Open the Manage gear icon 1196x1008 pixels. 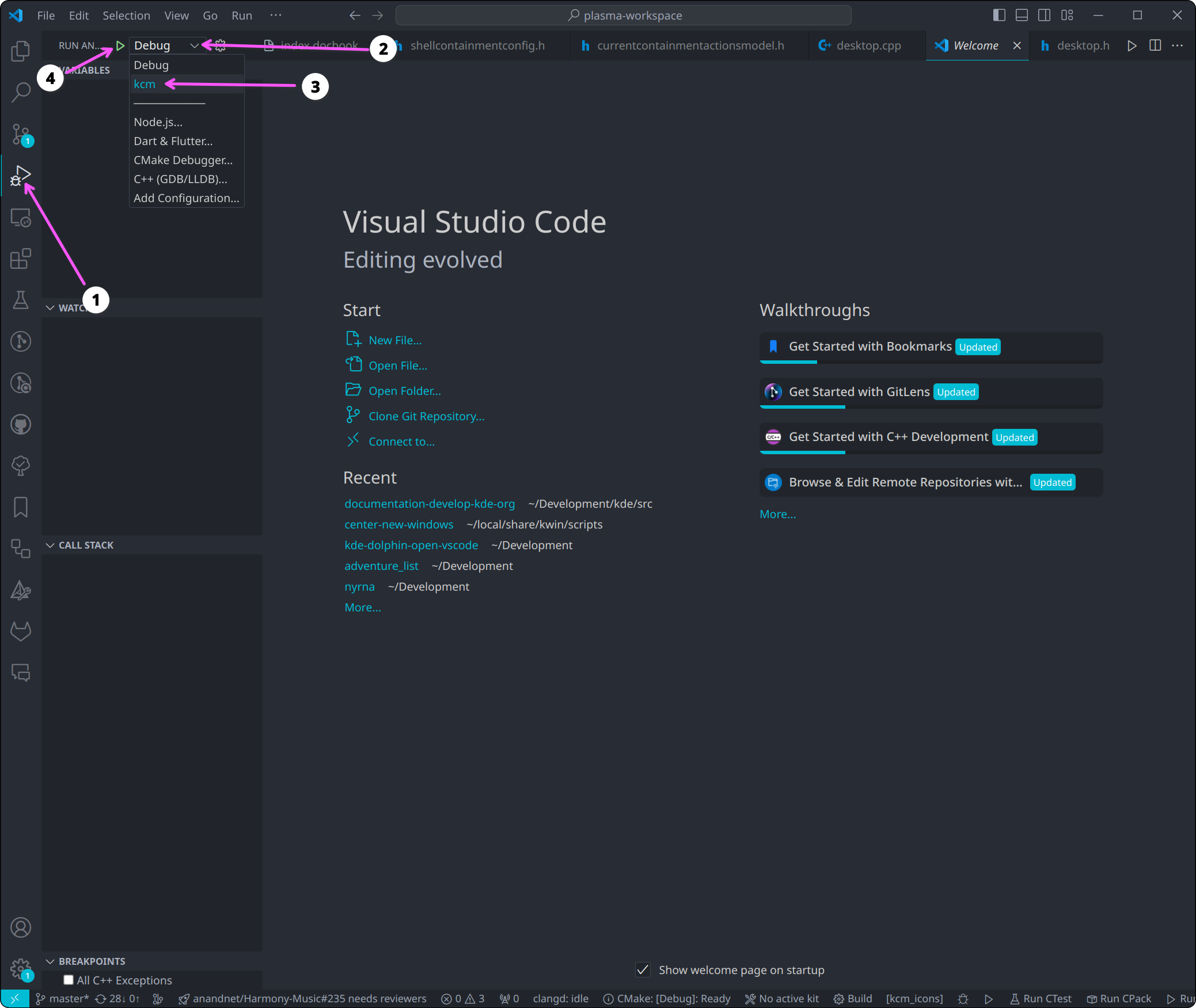pos(21,969)
